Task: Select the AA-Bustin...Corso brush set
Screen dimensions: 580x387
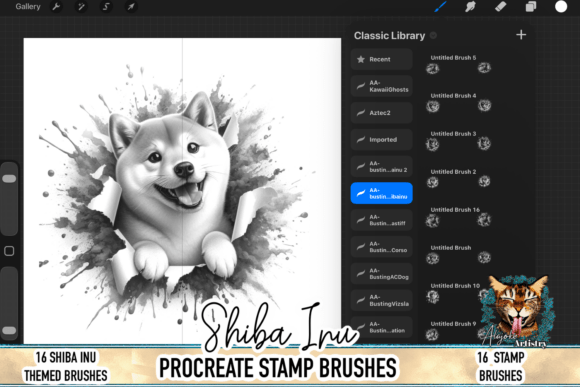Action: pyautogui.click(x=381, y=247)
